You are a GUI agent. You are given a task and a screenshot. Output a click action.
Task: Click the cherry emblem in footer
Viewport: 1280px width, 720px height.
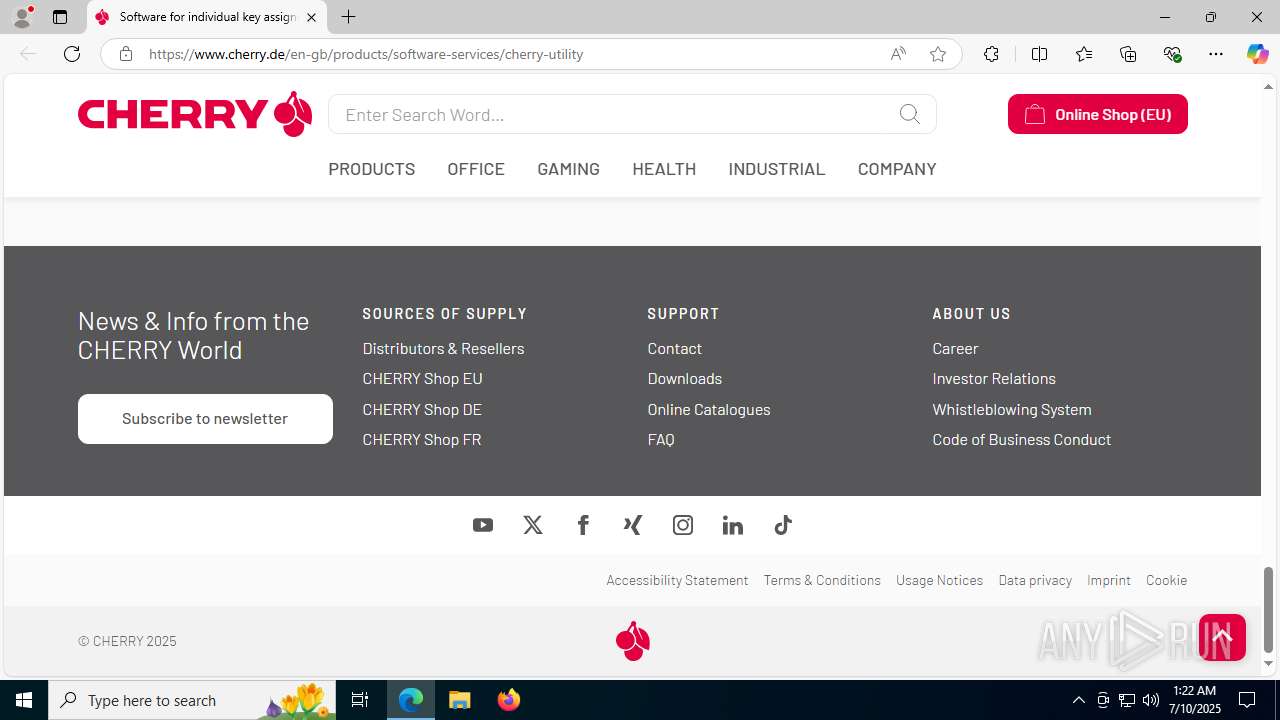[x=633, y=641]
